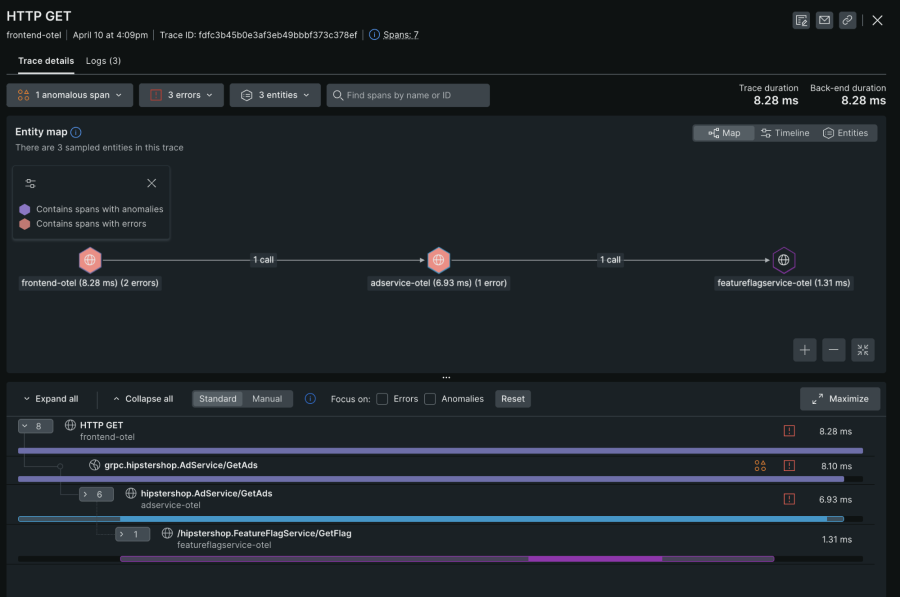Click the HTTP GET span globe icon
The image size is (900, 597).
click(70, 425)
